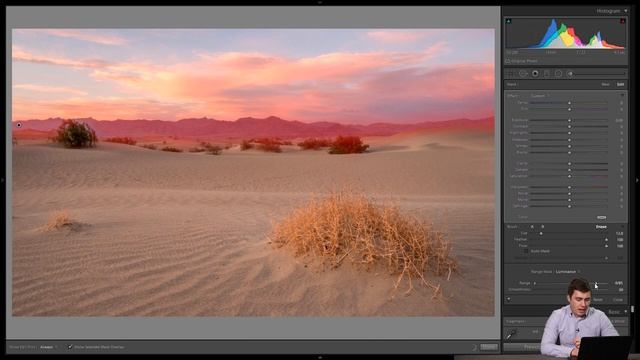Click the Done button in toolbar
Screen dimensions: 640x360
[x=489, y=347]
